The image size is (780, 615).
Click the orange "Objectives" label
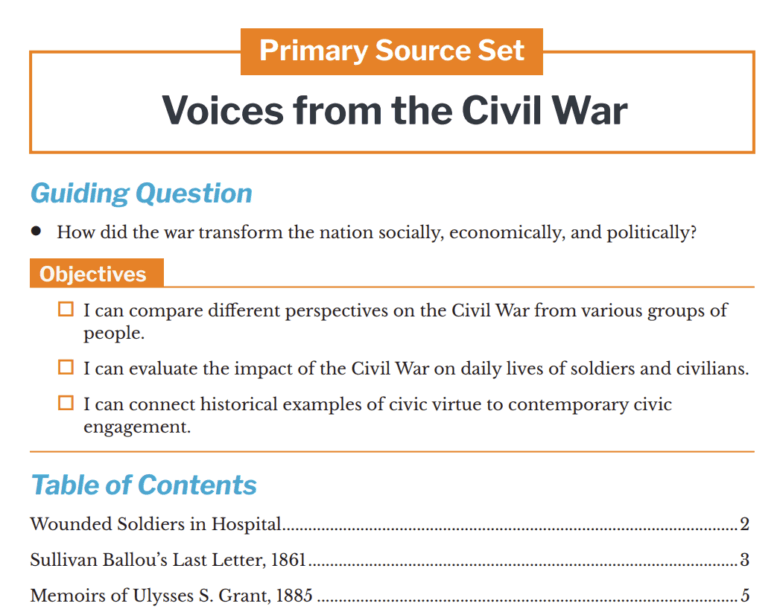[x=93, y=273]
